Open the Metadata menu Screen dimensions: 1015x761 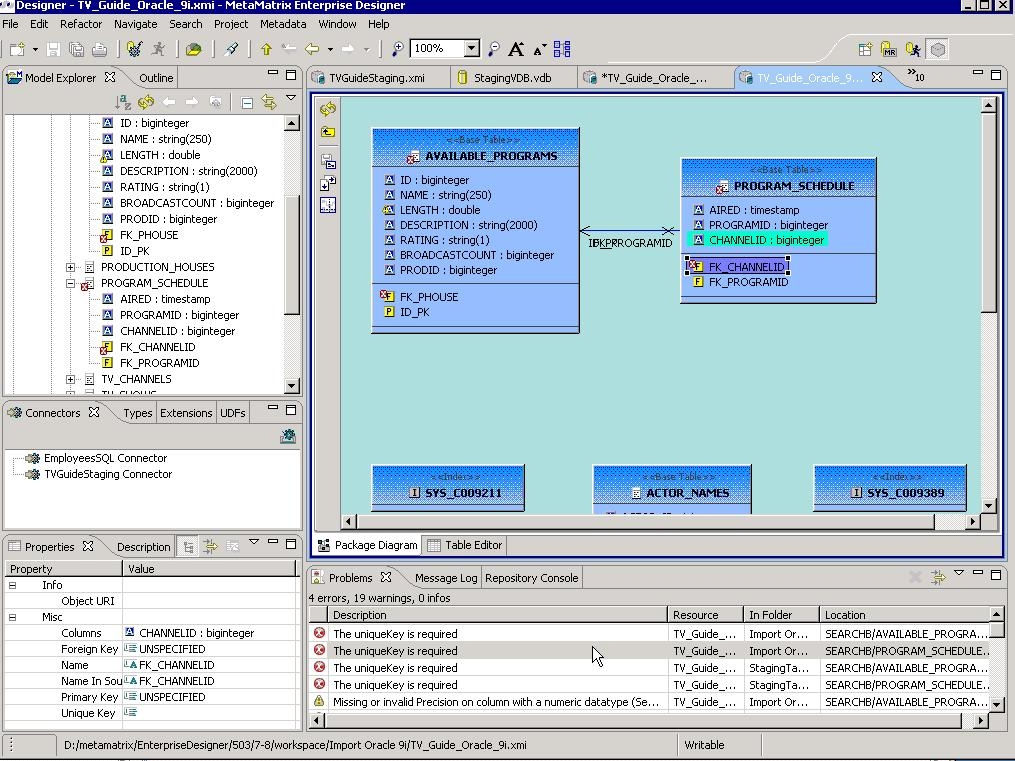283,24
